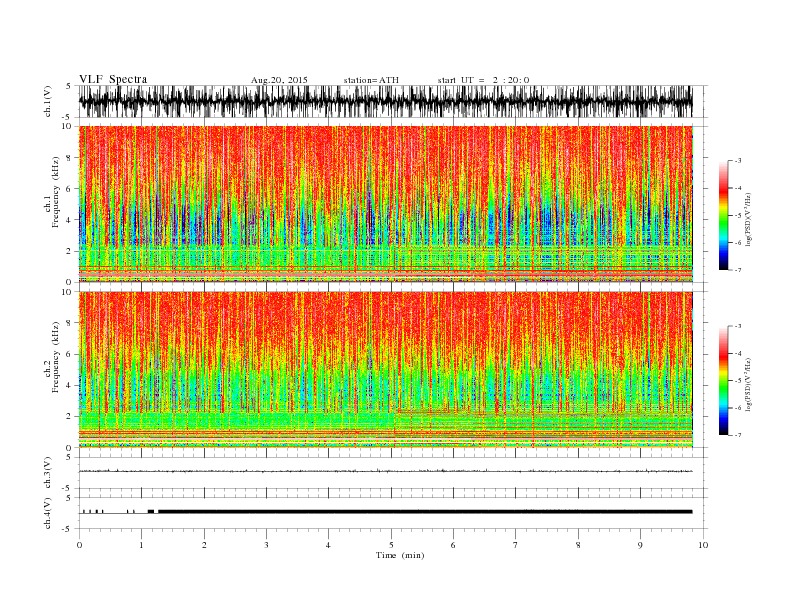This screenshot has width=792, height=612.
Task: Click the ch.3 flat voltage trace
Action: pyautogui.click(x=385, y=471)
